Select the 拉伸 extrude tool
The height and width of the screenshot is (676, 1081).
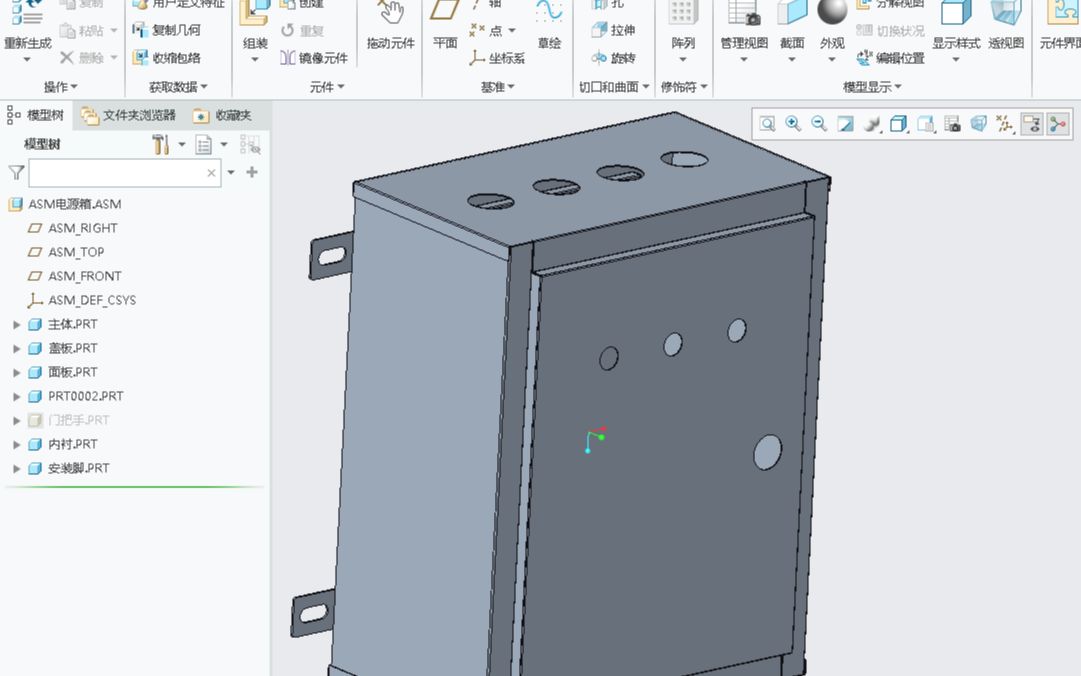pyautogui.click(x=613, y=30)
